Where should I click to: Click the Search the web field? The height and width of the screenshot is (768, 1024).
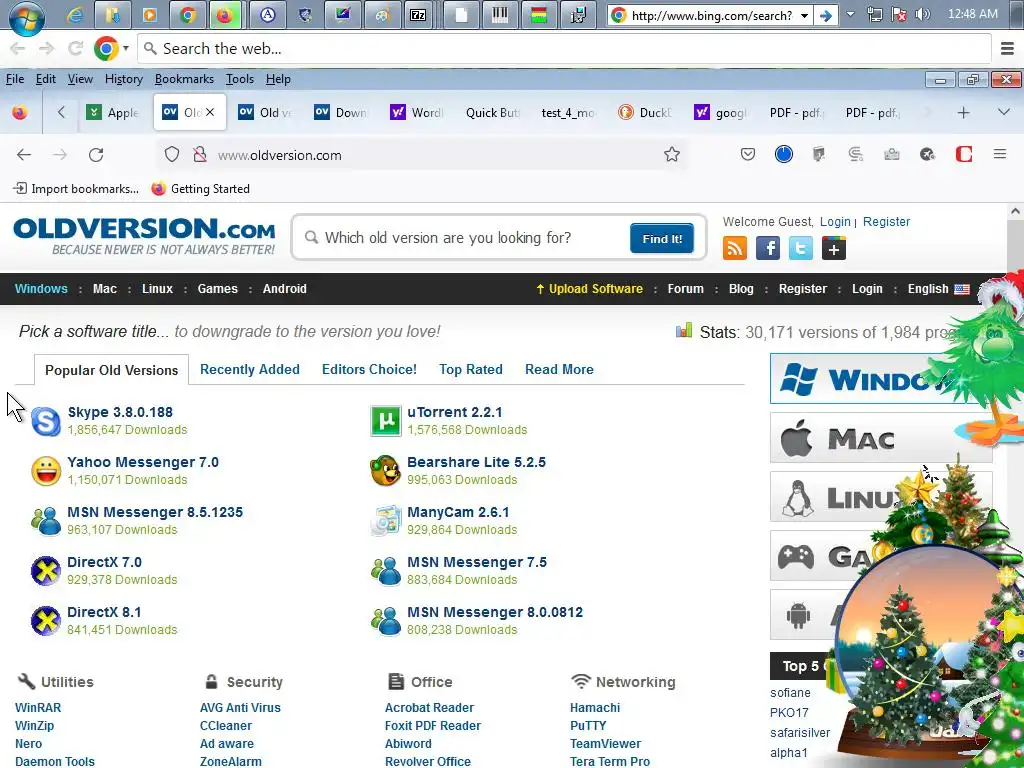click(x=565, y=48)
